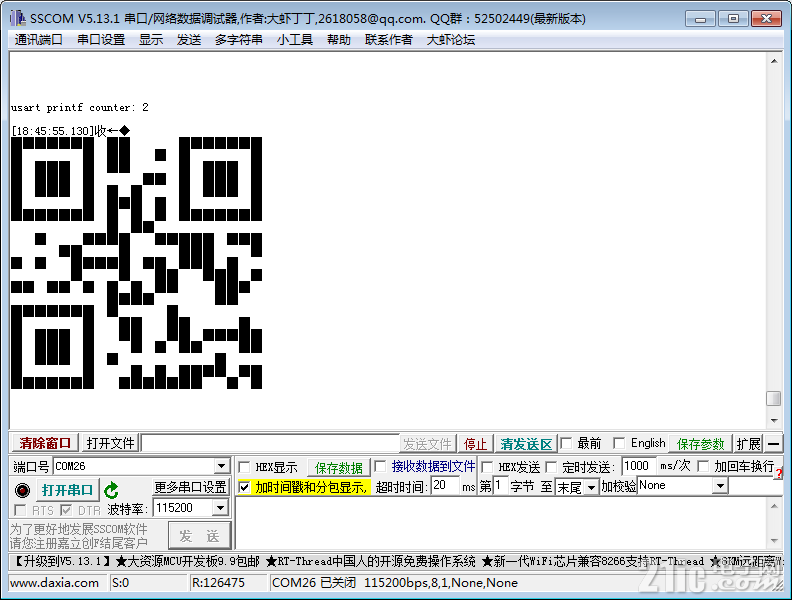Enable 定时发送 checkbox

pyautogui.click(x=552, y=467)
